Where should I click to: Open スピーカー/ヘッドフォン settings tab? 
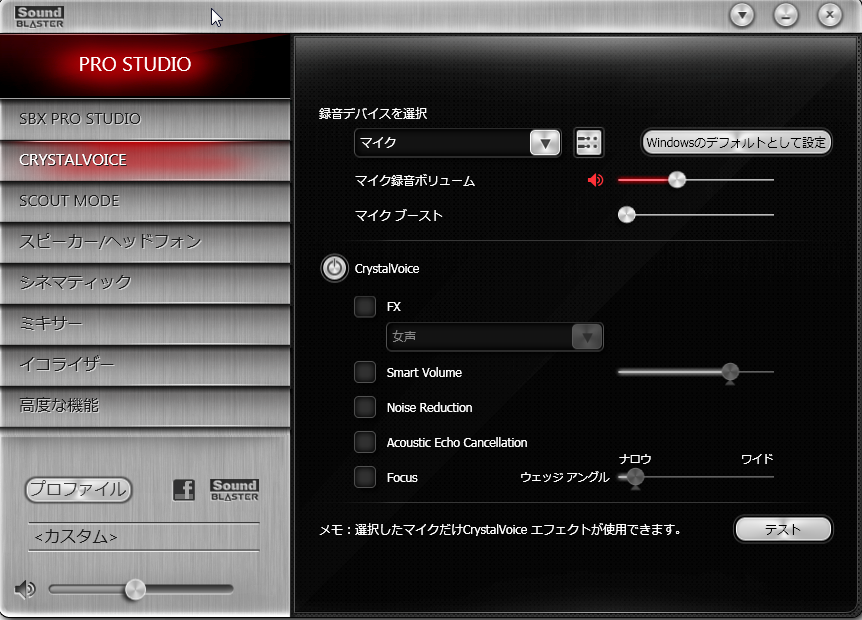coord(145,242)
